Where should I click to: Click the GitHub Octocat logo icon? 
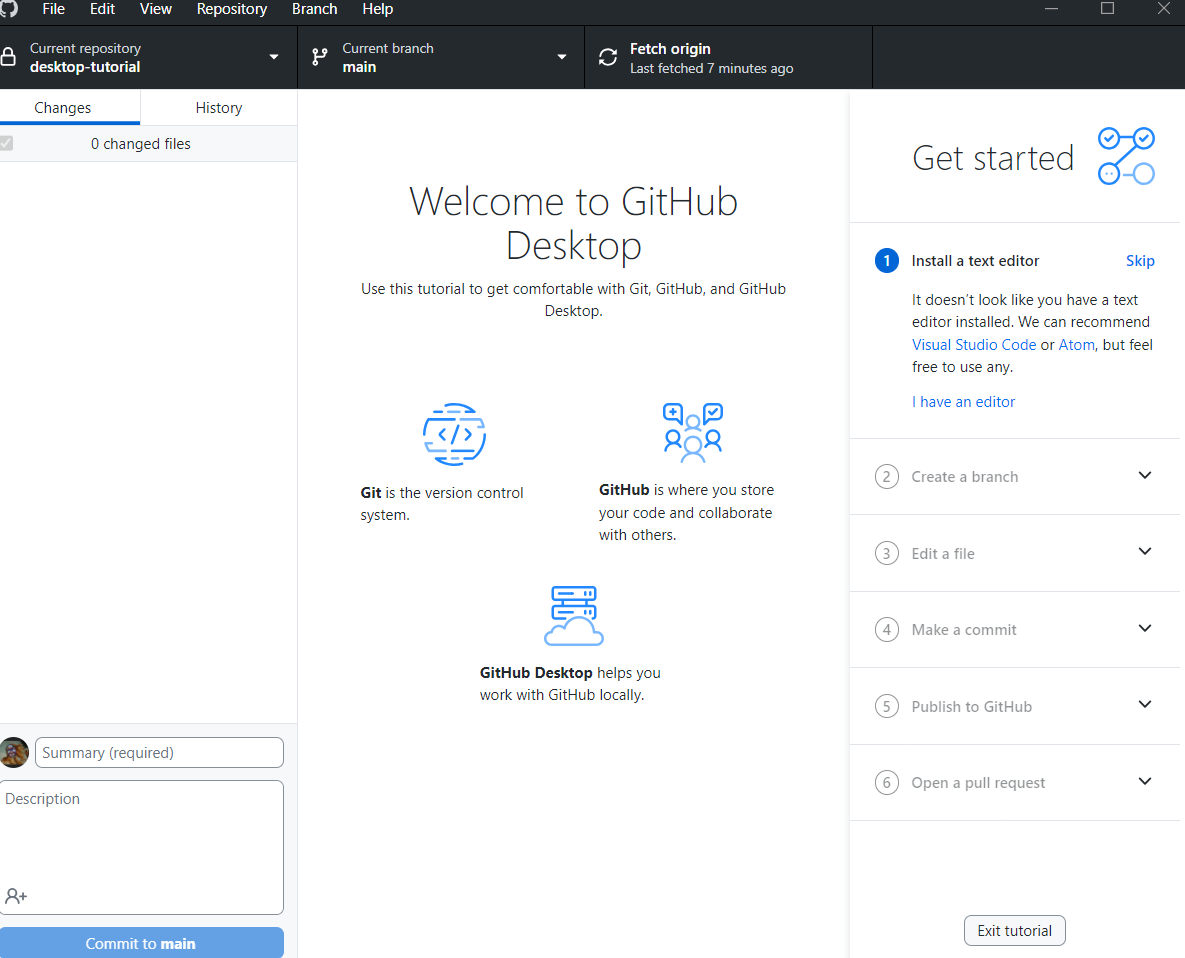coord(8,8)
